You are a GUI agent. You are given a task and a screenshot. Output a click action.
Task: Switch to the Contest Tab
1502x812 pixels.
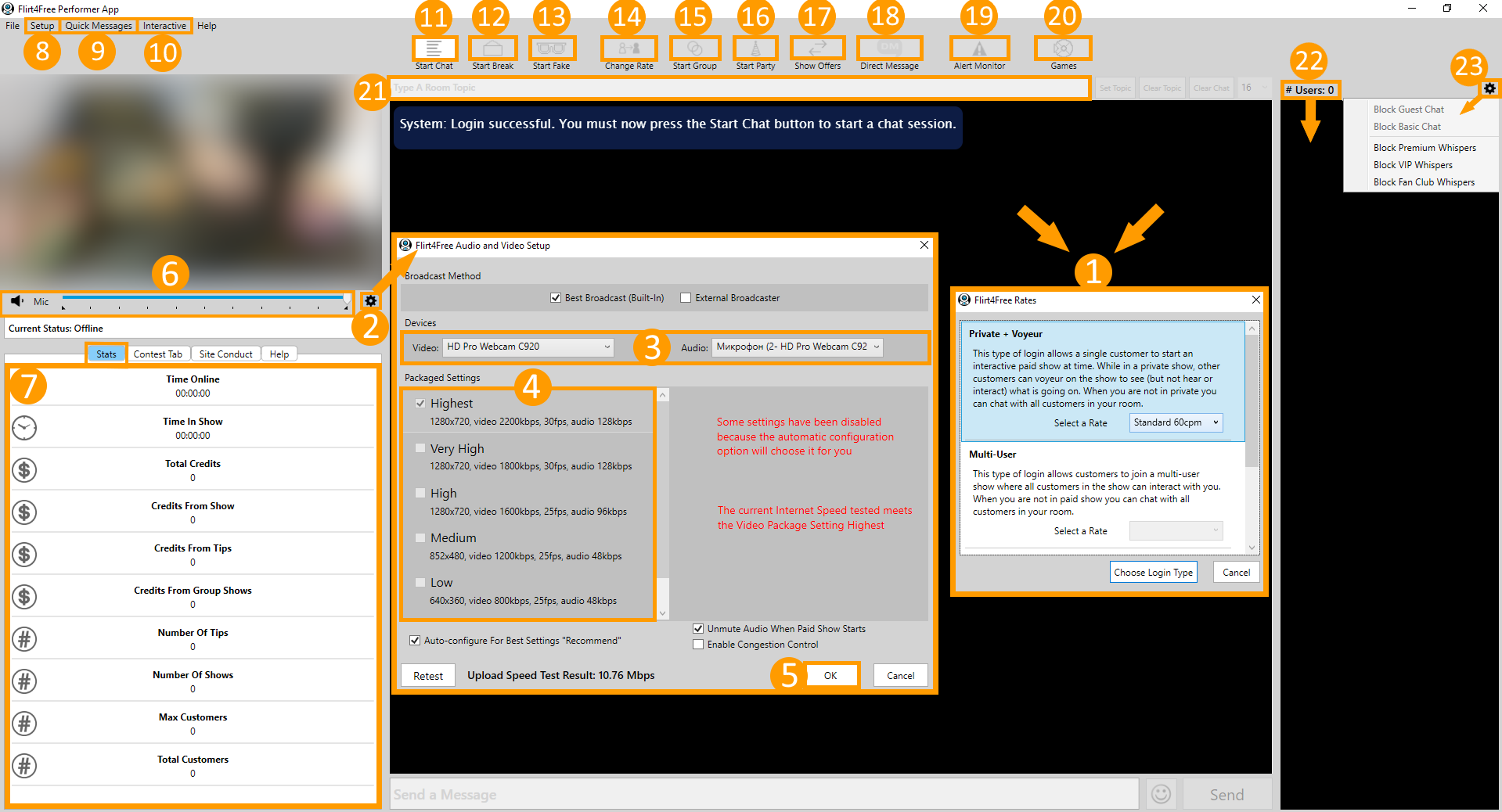(x=158, y=354)
